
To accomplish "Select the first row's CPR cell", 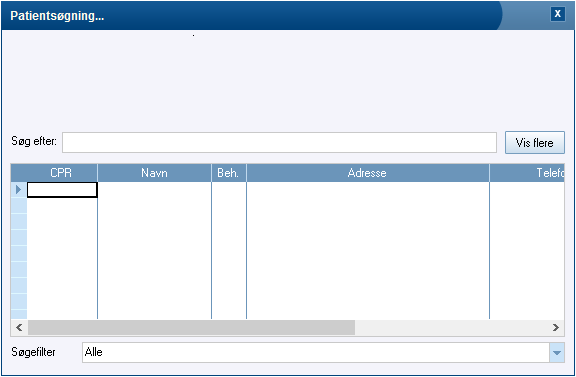I will pyautogui.click(x=62, y=190).
